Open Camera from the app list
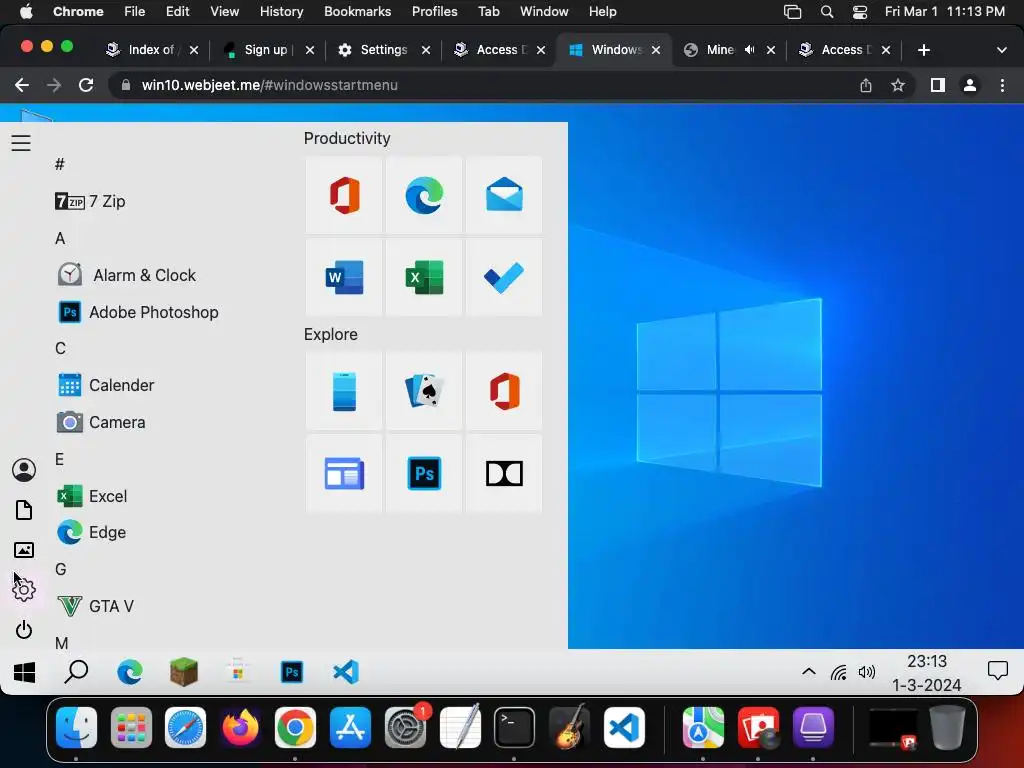 (101, 423)
